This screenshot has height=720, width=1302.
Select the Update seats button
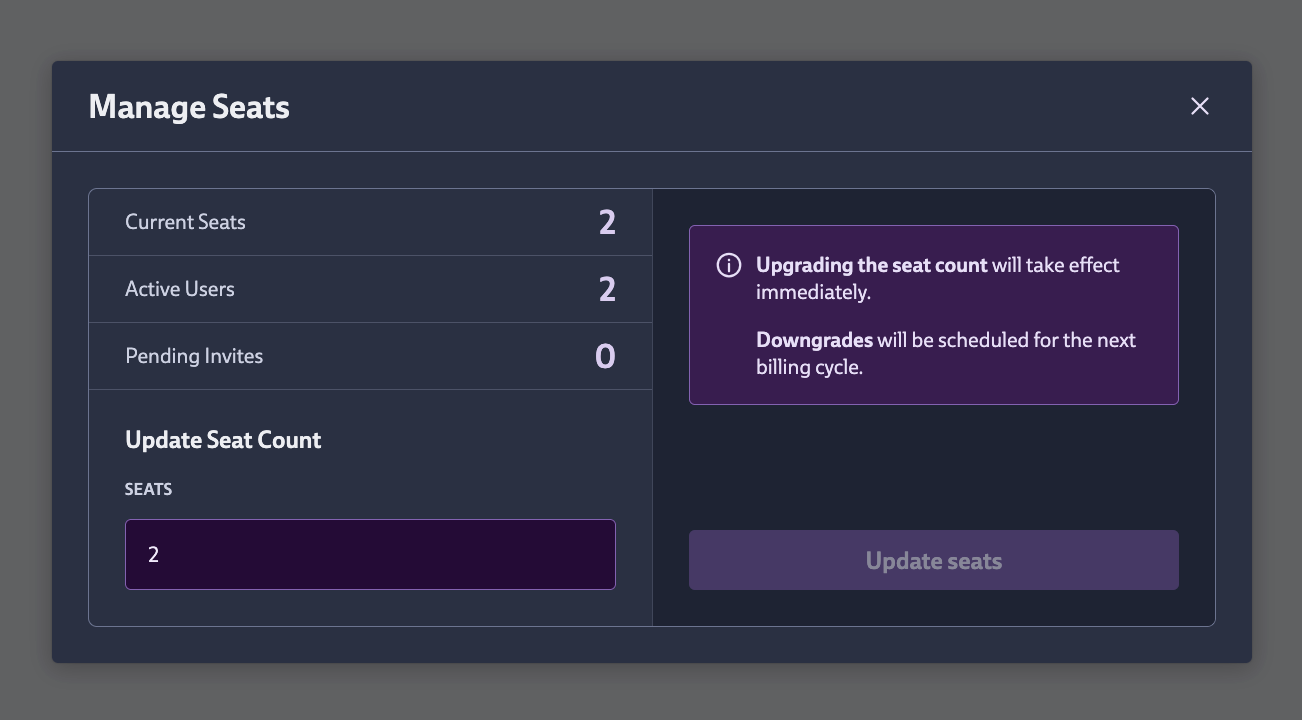point(933,560)
